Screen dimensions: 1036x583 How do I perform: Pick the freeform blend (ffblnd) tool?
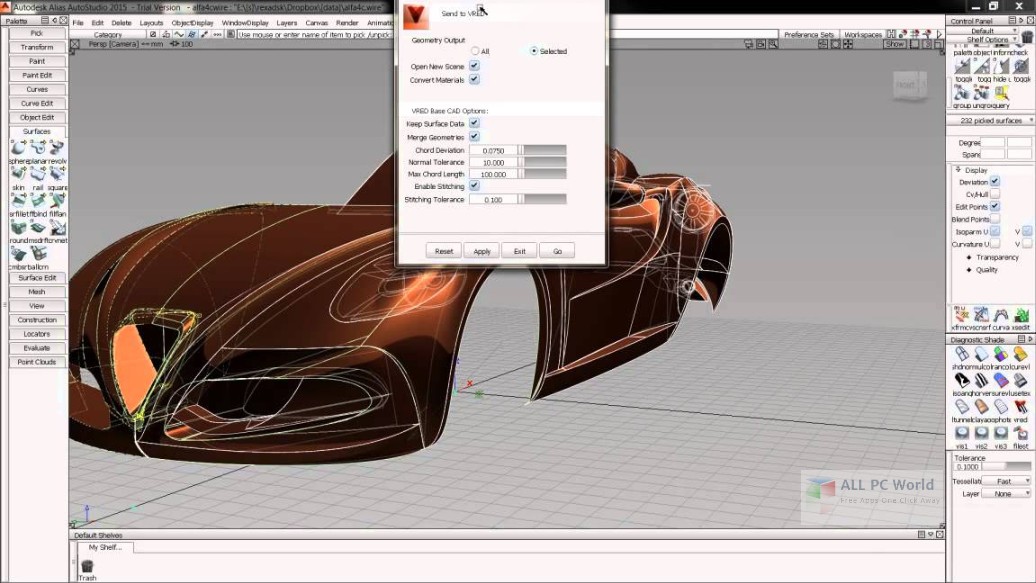tap(38, 200)
